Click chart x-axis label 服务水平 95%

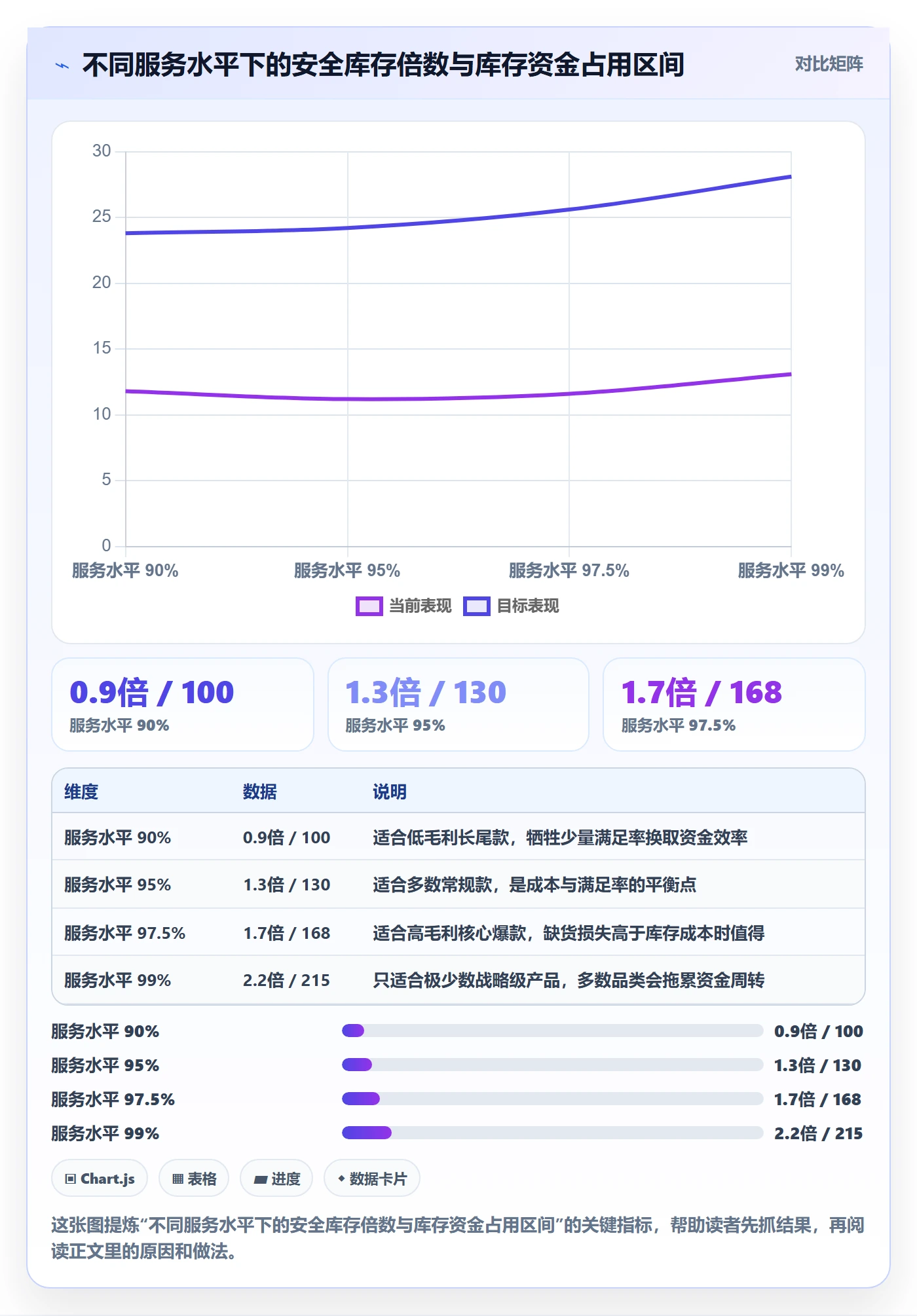347,571
